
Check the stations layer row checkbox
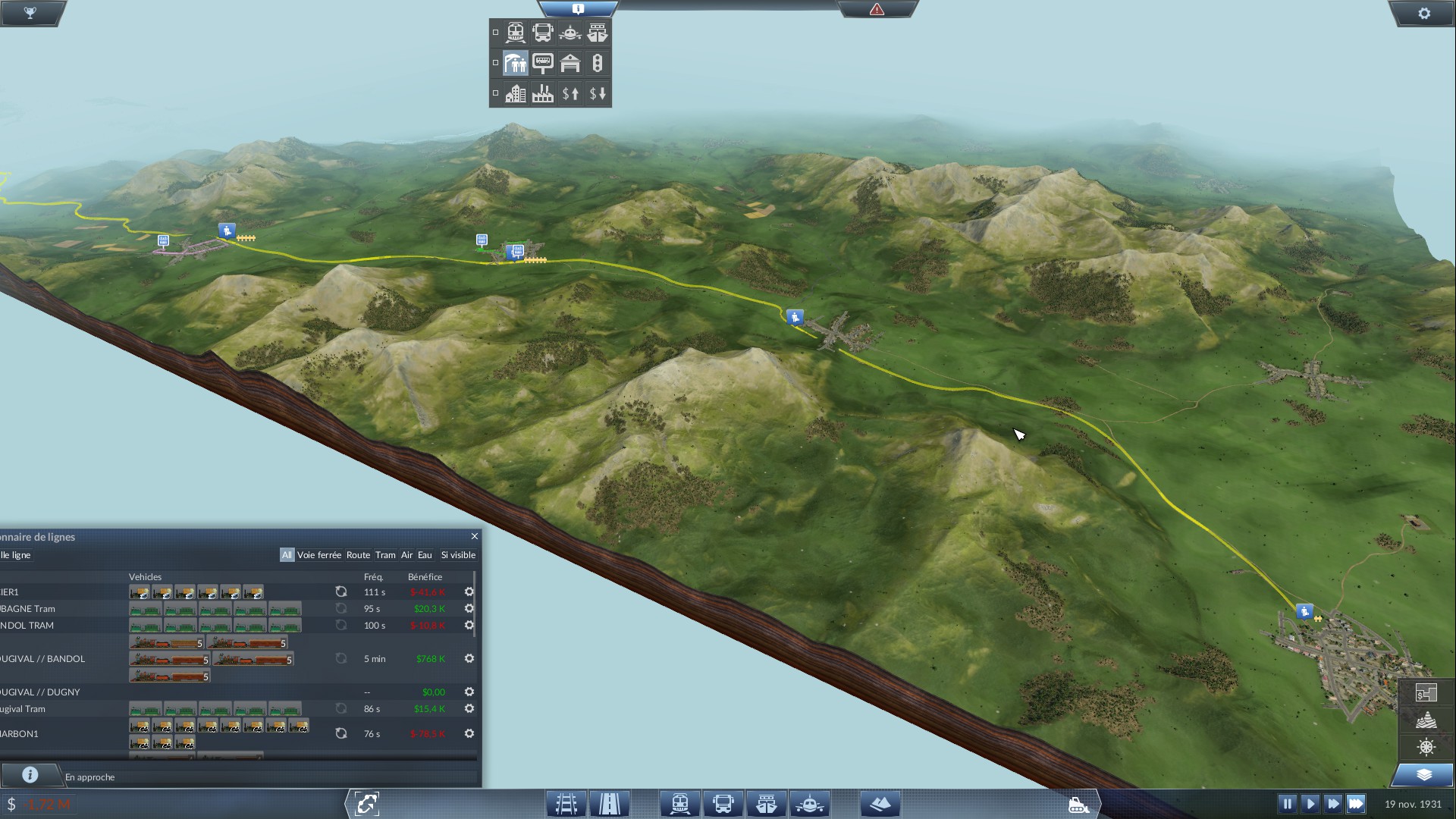pos(496,63)
